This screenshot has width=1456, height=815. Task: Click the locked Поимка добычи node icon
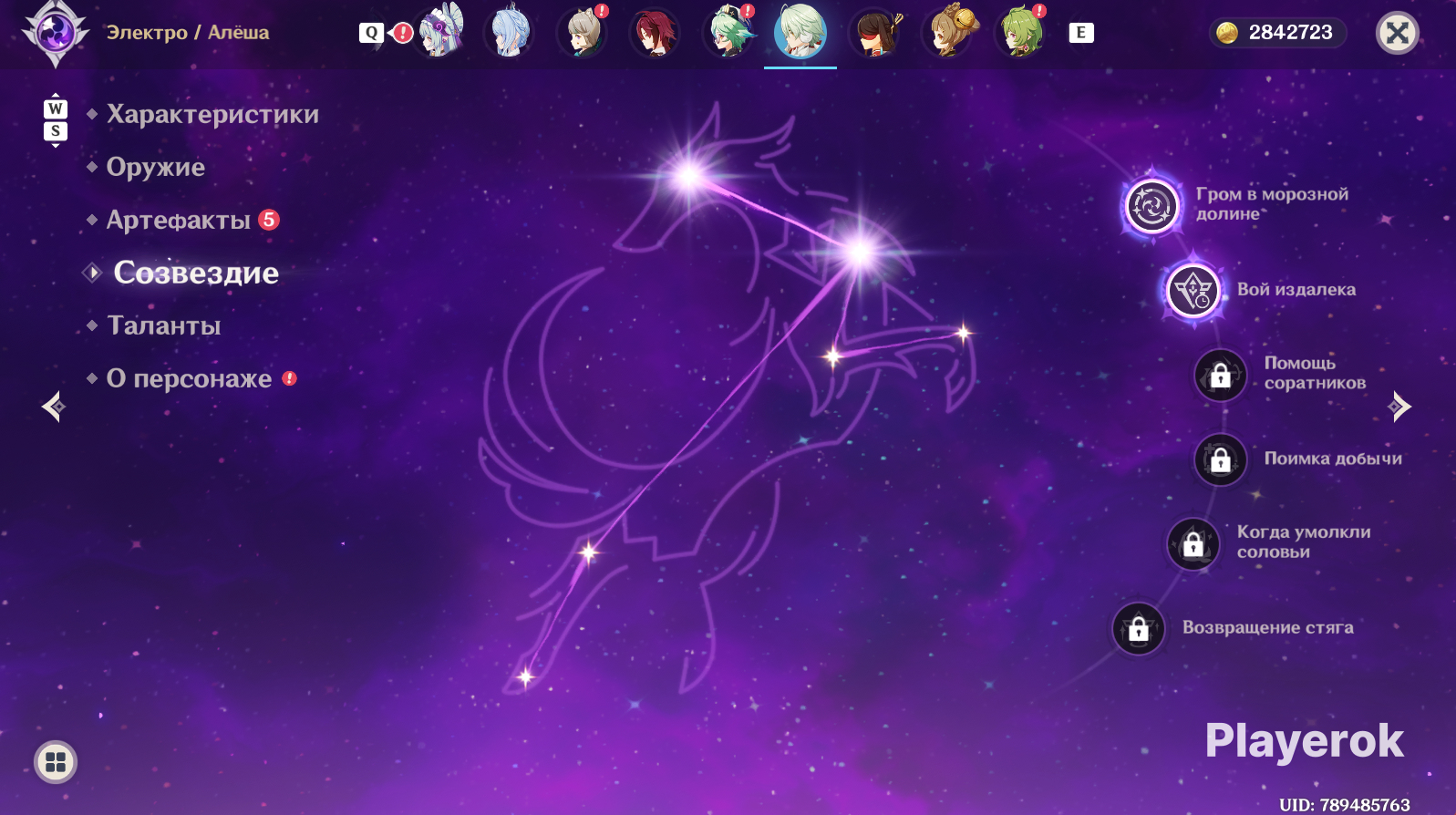pyautogui.click(x=1221, y=459)
